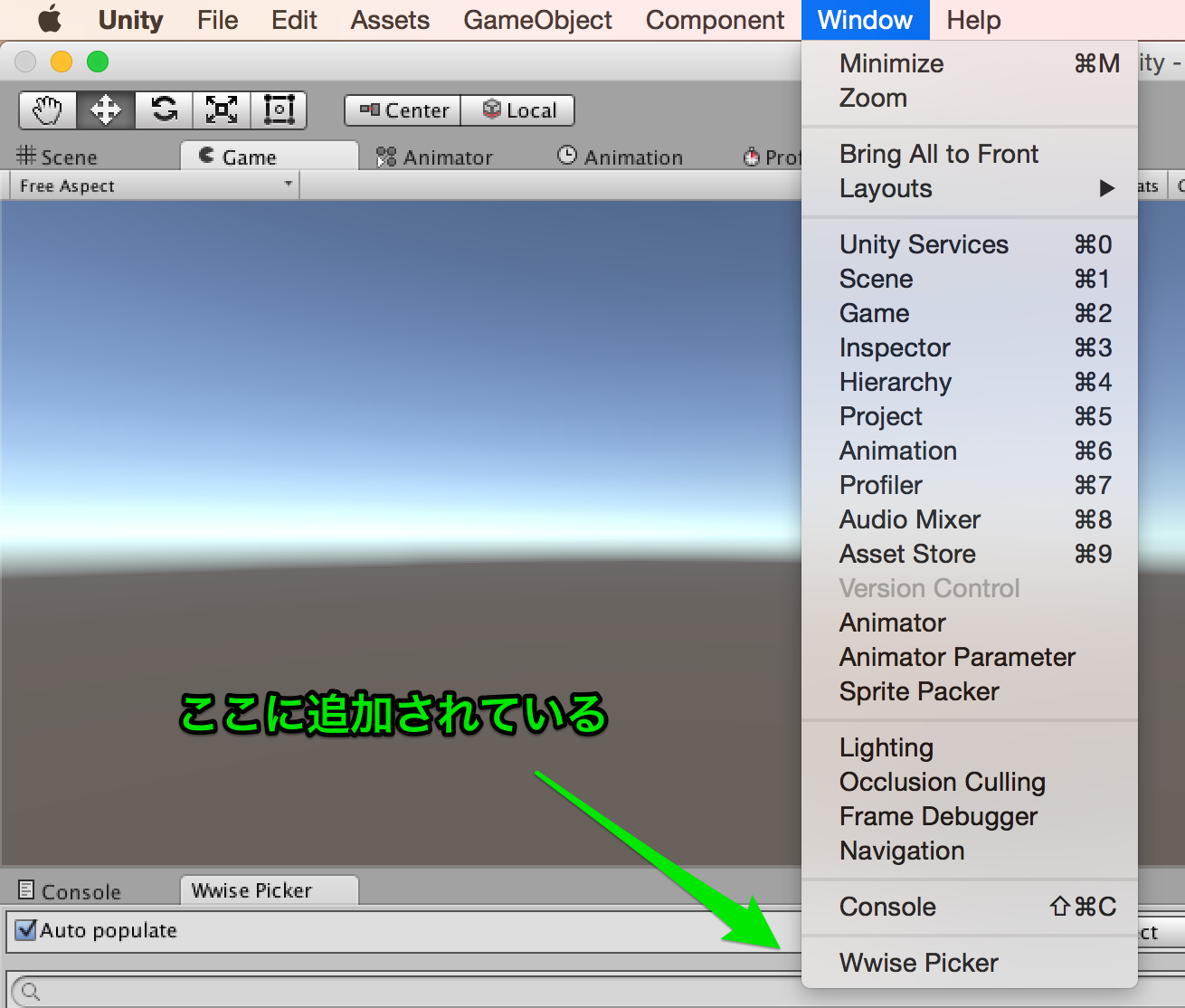The width and height of the screenshot is (1185, 1008).
Task: Open the Help menu
Action: [973, 20]
